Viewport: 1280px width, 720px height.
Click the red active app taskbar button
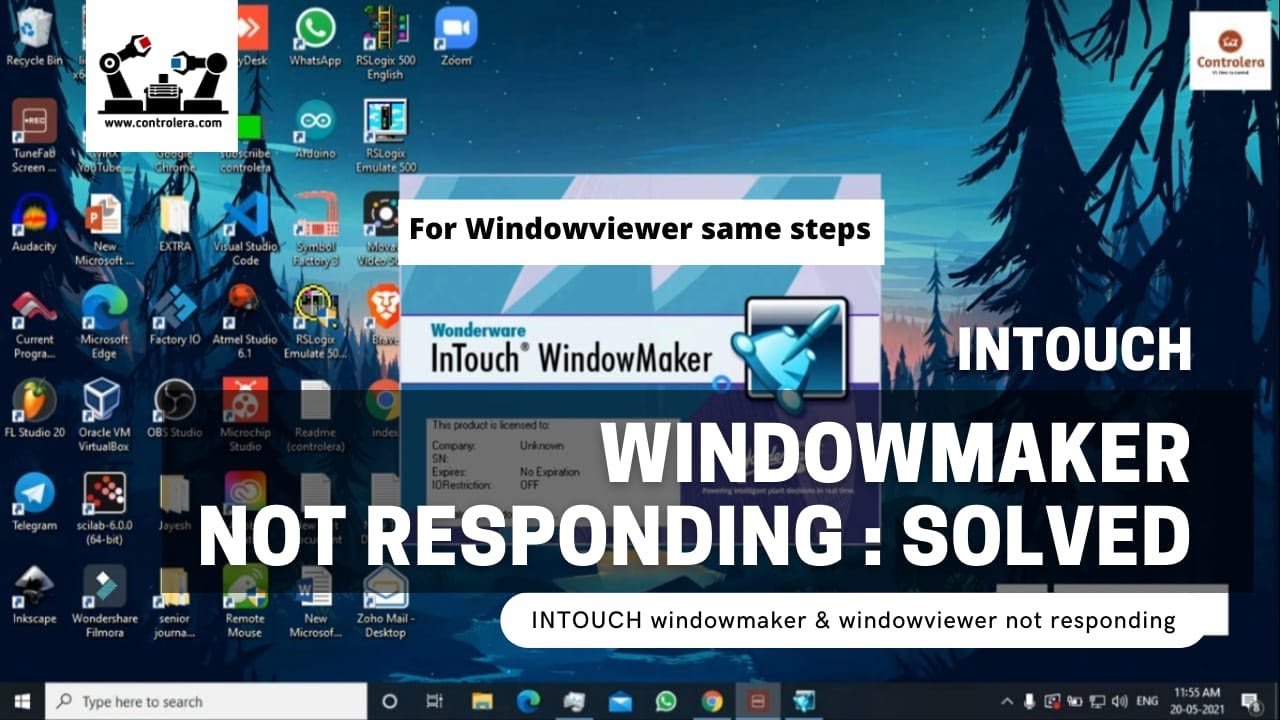pos(758,701)
